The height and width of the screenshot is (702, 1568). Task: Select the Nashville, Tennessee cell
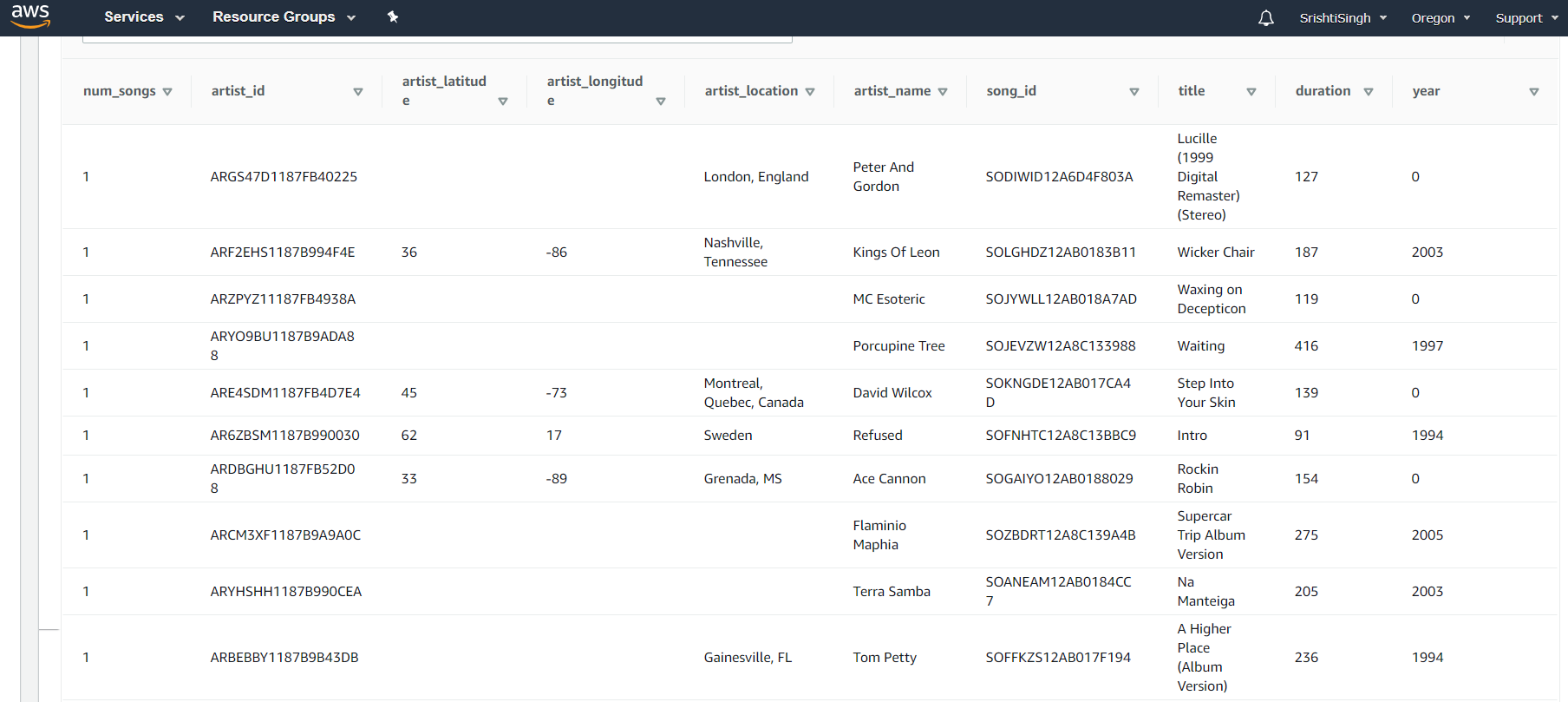735,253
